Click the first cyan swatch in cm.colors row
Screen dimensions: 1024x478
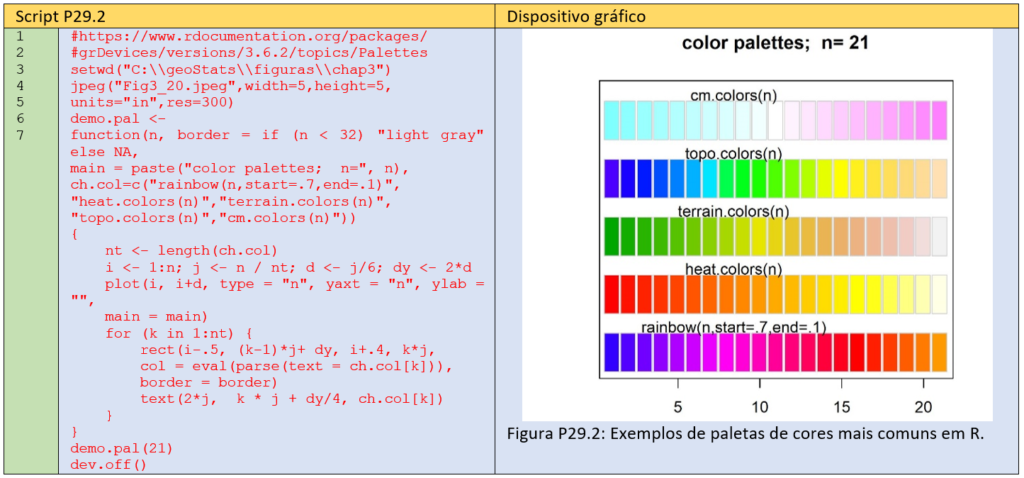pos(612,121)
